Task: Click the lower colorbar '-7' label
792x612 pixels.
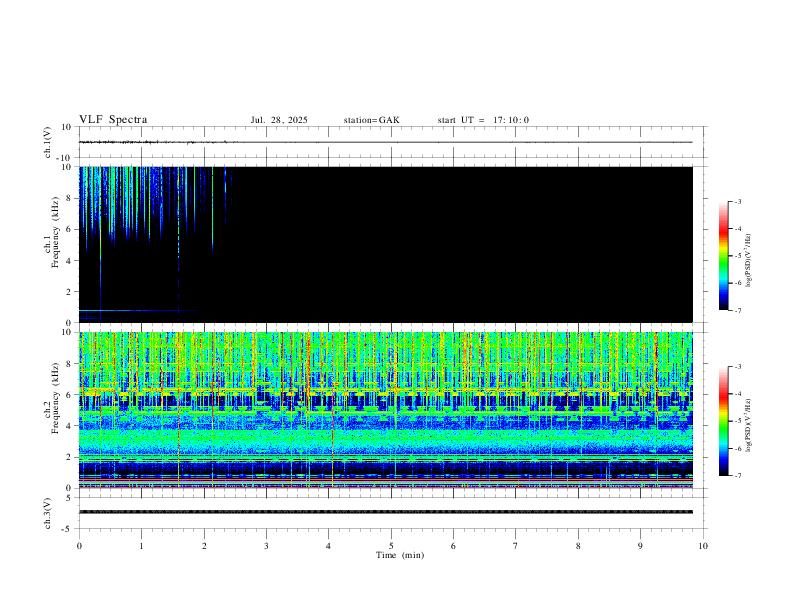Action: coord(737,476)
